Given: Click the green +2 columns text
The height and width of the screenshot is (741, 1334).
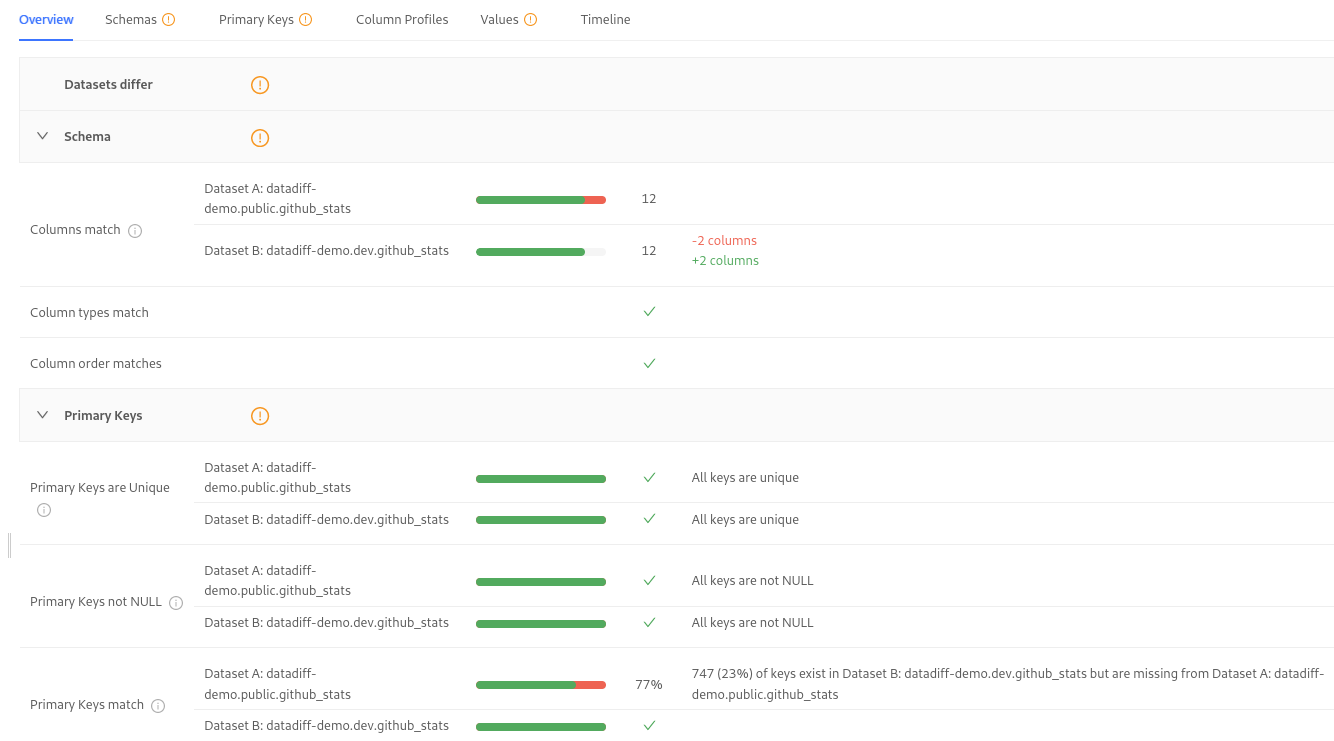Looking at the screenshot, I should (x=725, y=261).
